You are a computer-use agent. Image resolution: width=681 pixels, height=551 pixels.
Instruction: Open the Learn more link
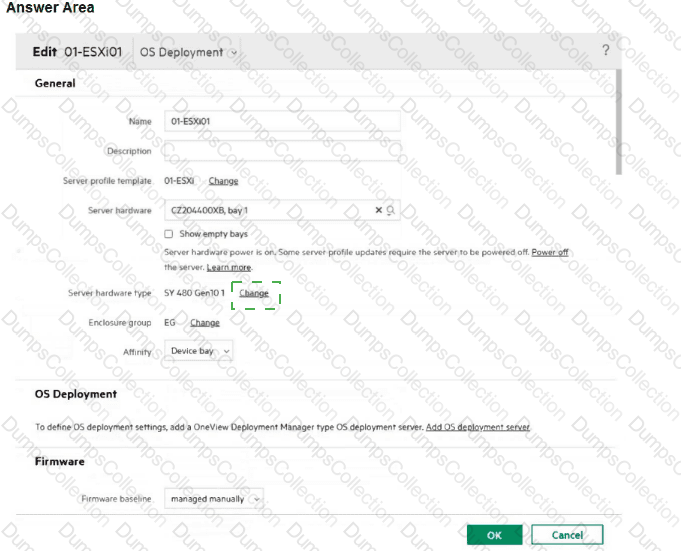click(229, 268)
